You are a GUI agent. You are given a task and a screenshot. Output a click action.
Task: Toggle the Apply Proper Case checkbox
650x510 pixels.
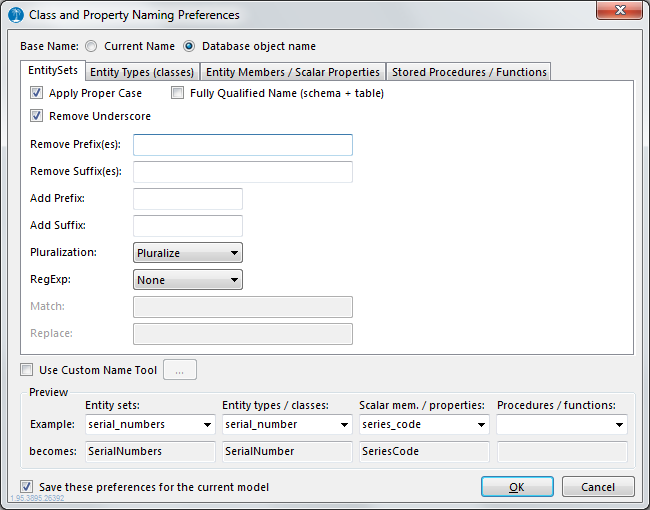pos(37,93)
